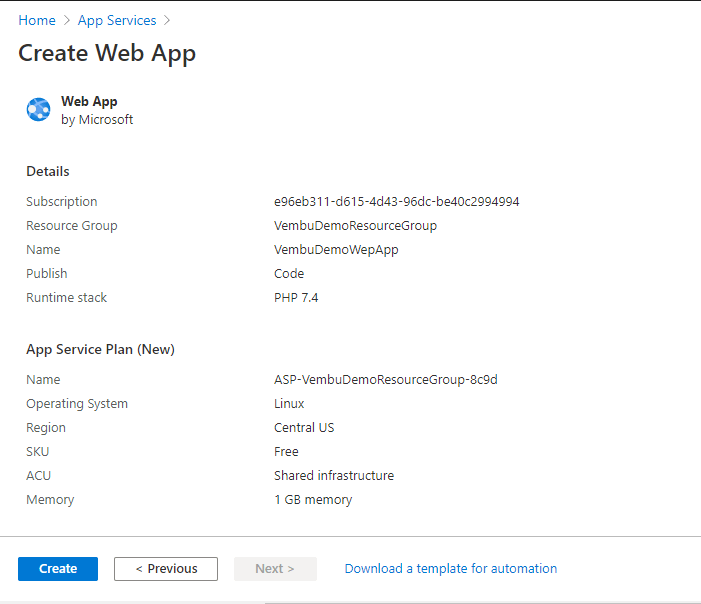Click the ACU label

[38, 476]
